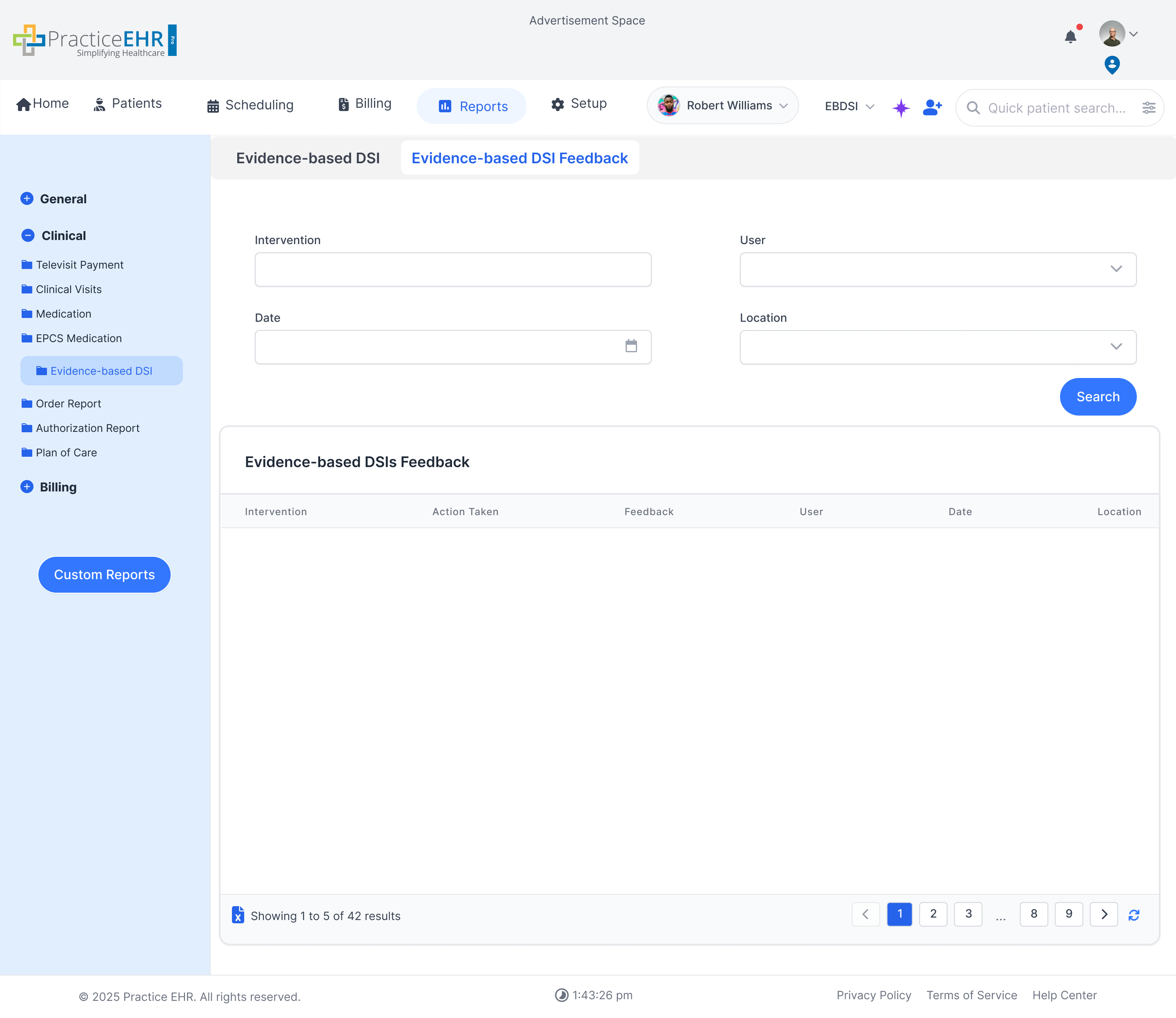Viewport: 1176px width, 1018px height.
Task: Export results using the Excel icon
Action: [238, 915]
